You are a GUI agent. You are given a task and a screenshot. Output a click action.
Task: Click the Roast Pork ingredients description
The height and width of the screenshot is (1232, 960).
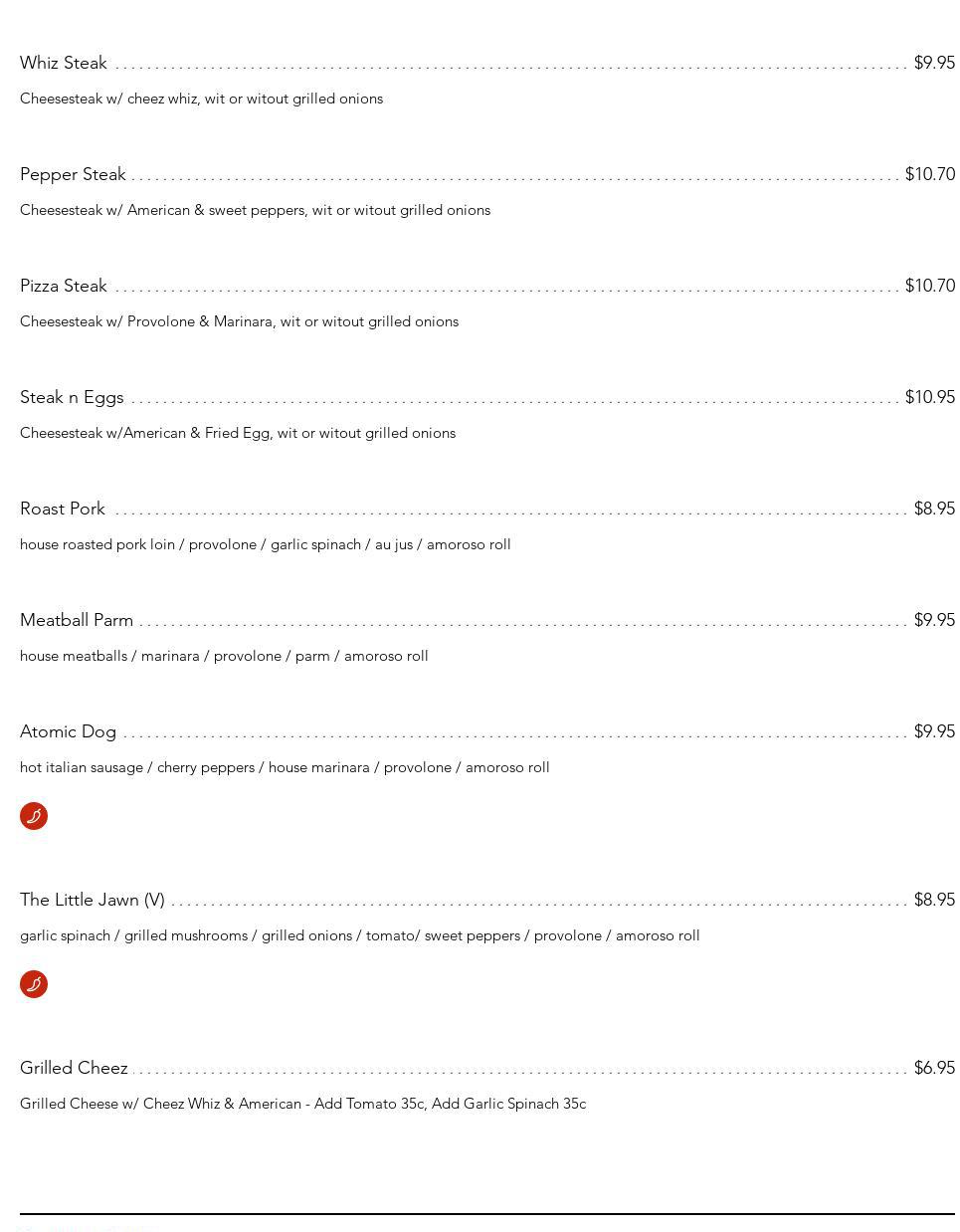click(x=265, y=544)
